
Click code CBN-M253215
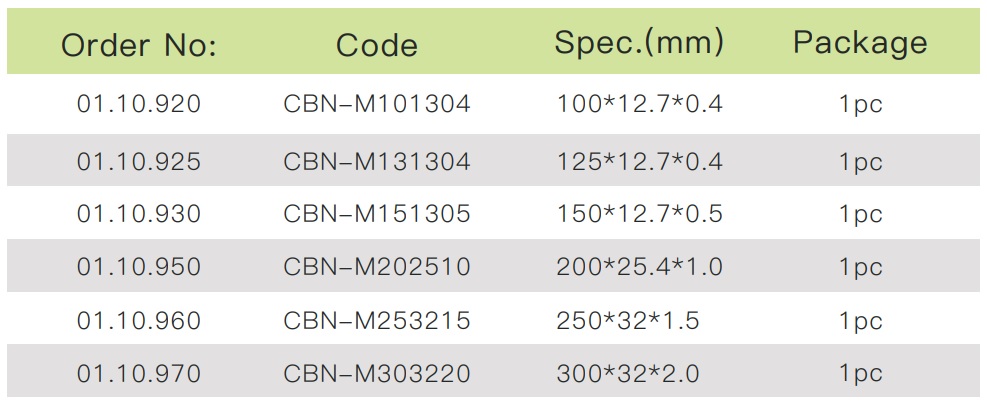[376, 321]
